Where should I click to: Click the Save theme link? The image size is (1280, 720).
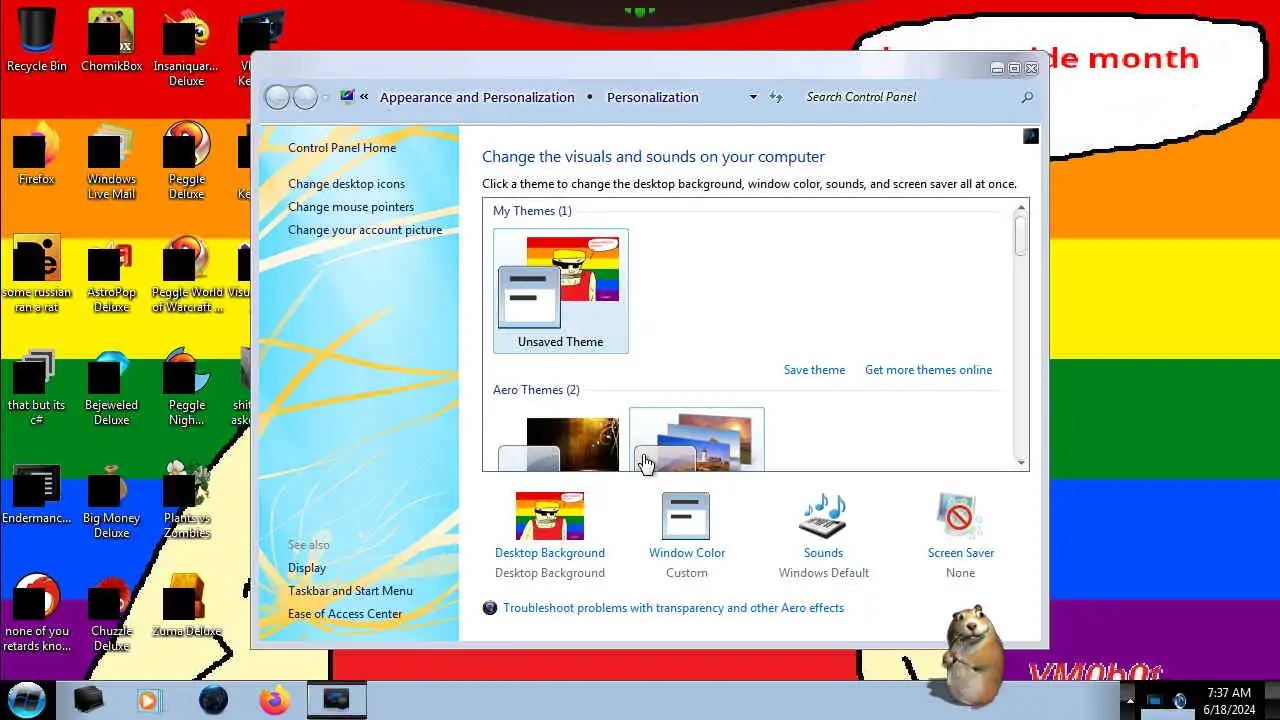814,370
